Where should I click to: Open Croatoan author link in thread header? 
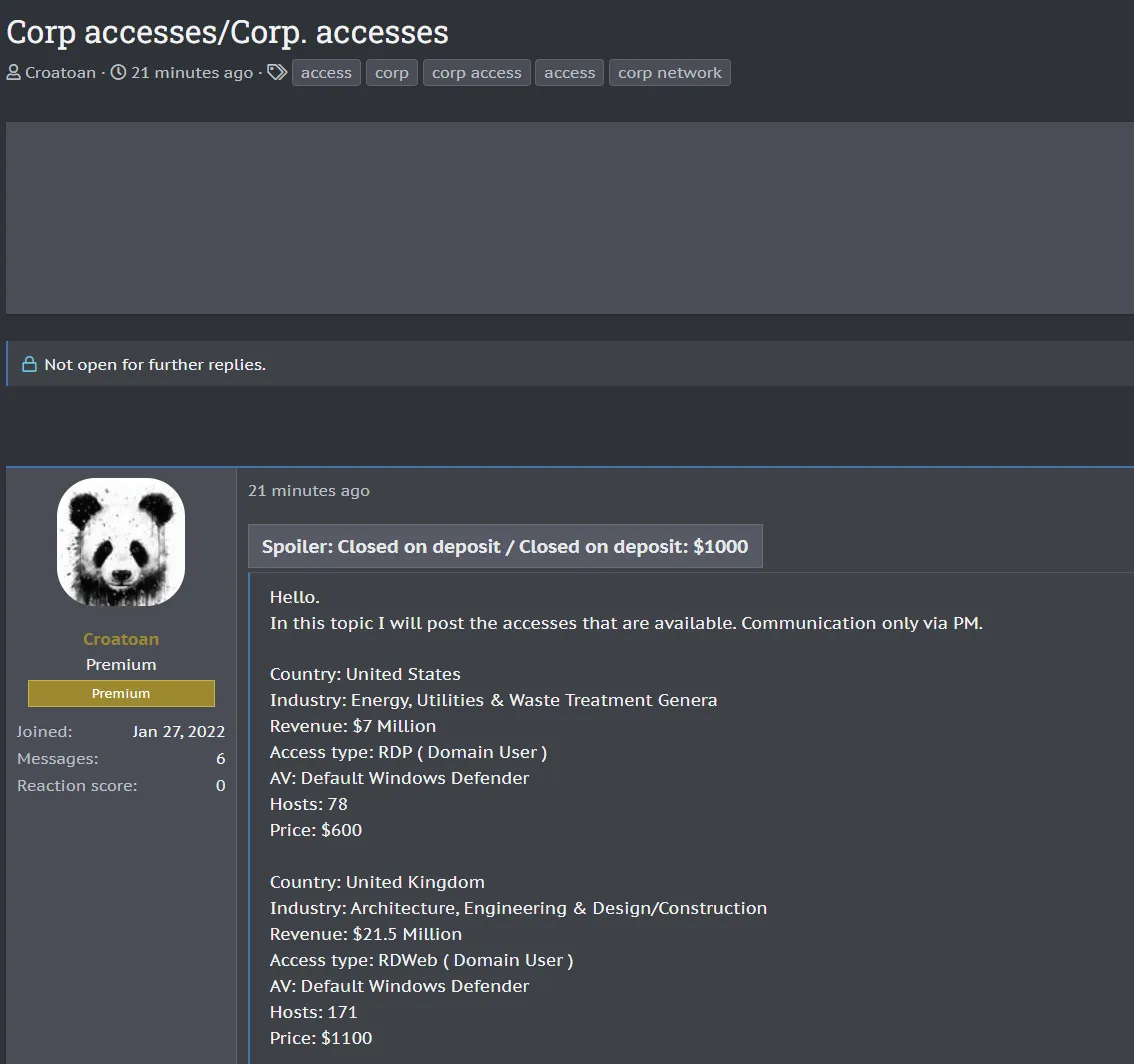click(60, 73)
